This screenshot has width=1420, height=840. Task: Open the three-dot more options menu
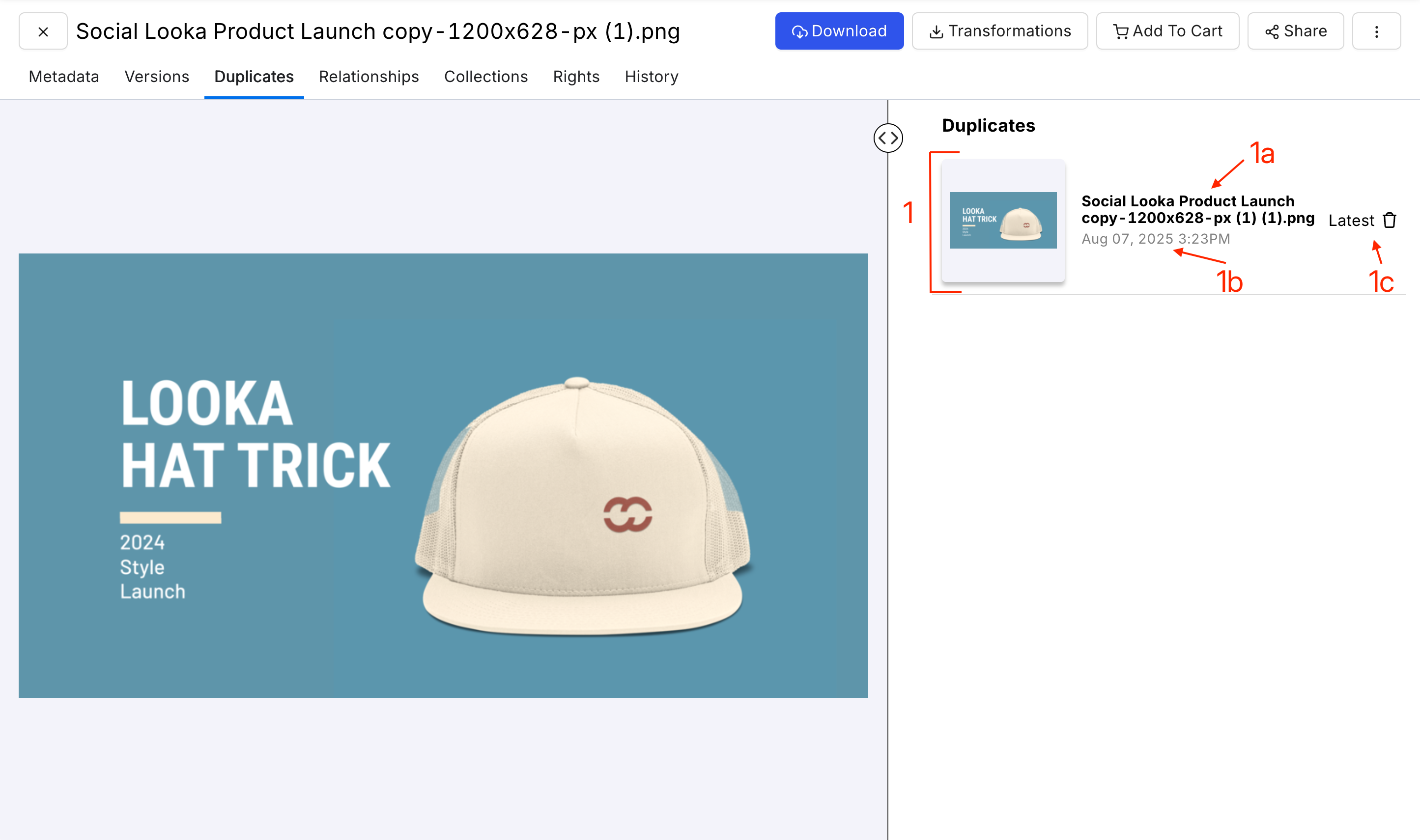(1376, 32)
